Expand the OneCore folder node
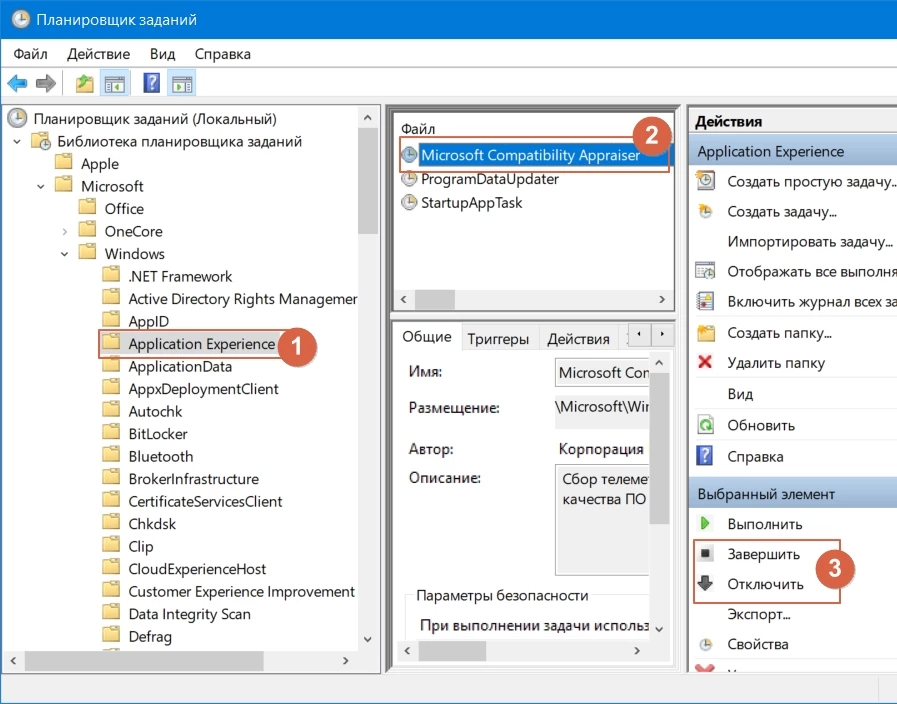Screen dimensions: 897x704 65,231
